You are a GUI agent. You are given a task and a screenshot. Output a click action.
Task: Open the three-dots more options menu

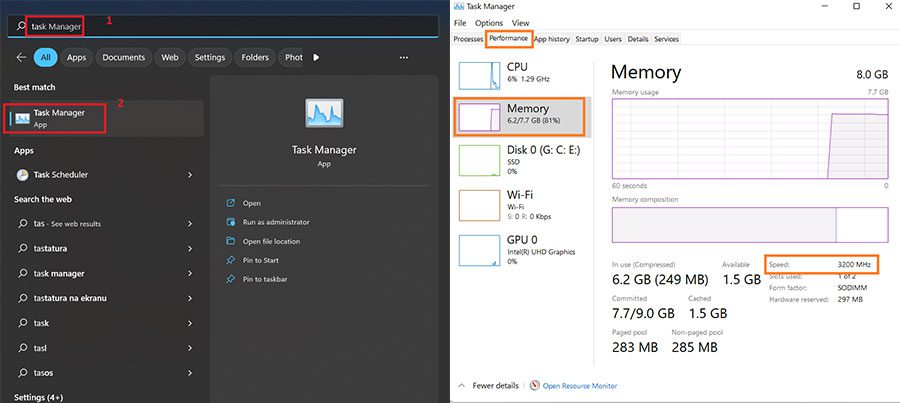(404, 57)
